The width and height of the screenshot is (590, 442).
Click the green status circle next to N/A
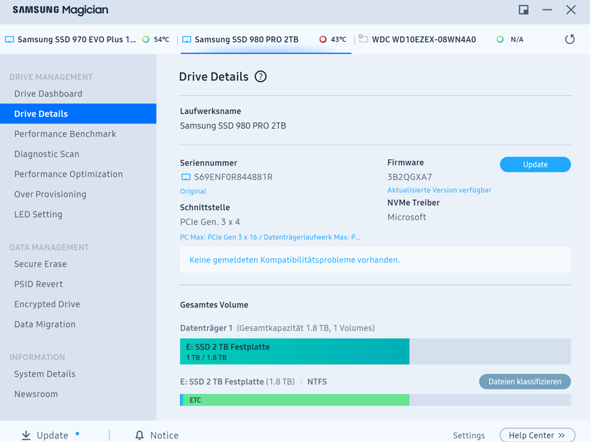pos(500,39)
